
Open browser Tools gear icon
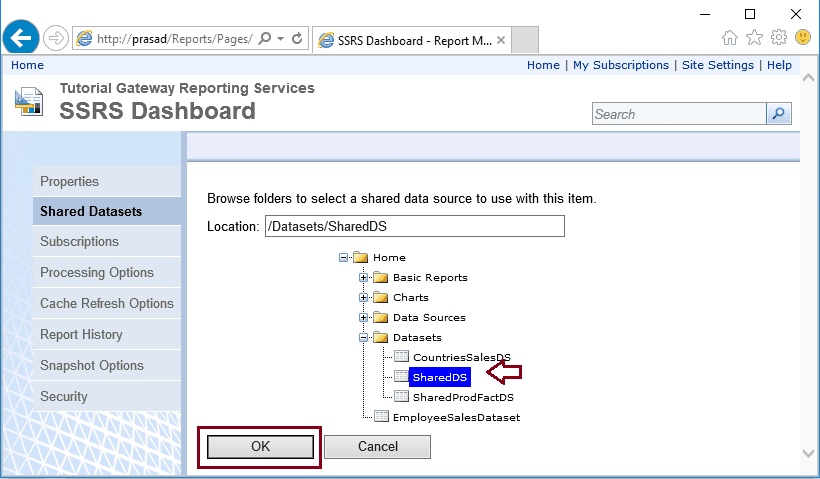(779, 37)
